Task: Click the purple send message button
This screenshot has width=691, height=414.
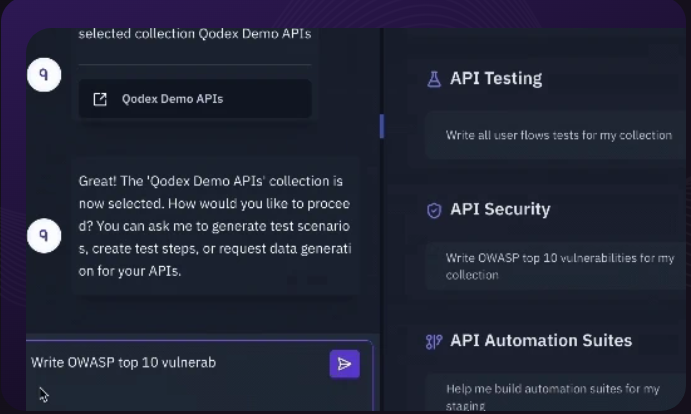Action: [x=344, y=364]
